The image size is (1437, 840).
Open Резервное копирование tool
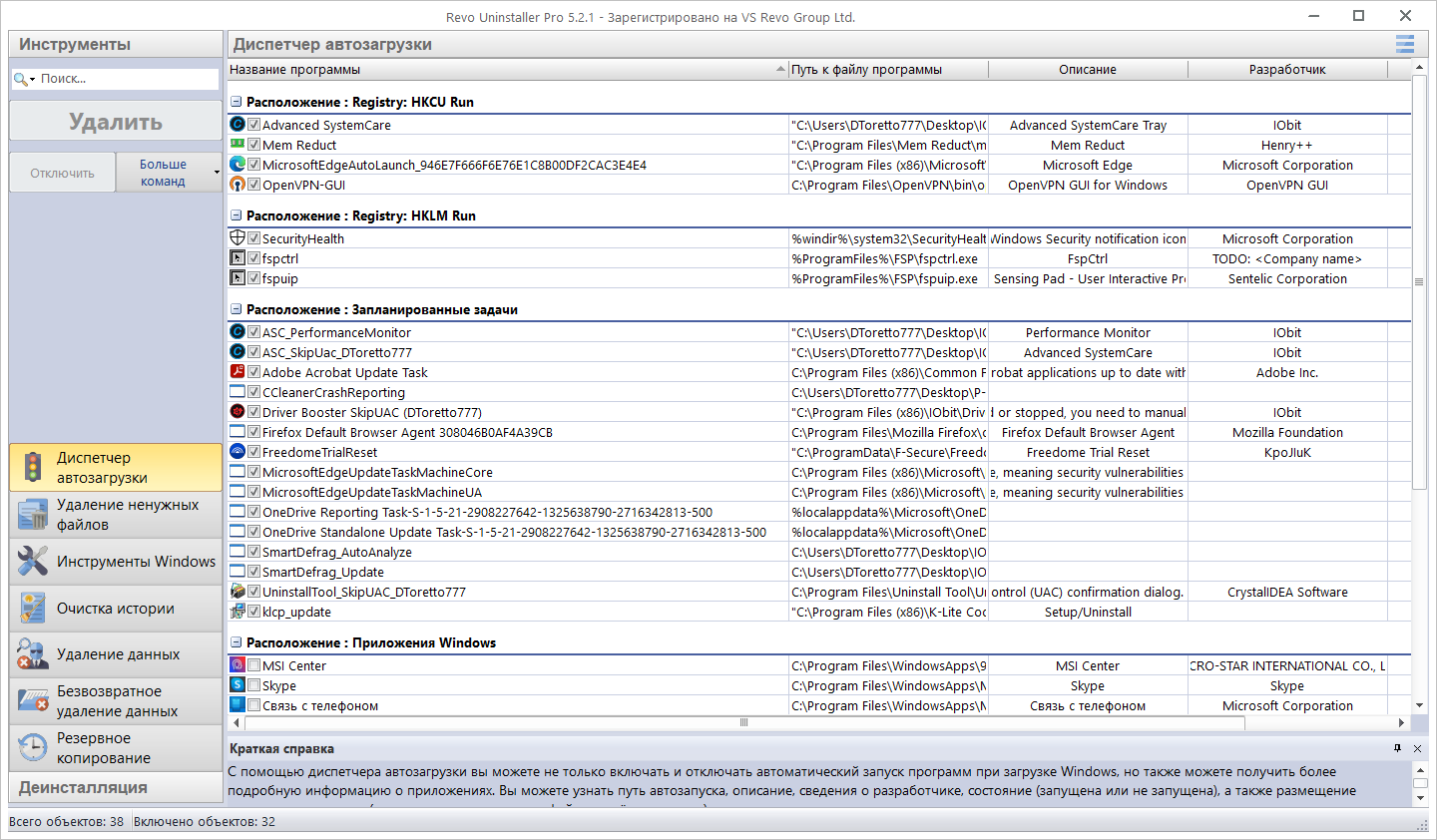click(x=116, y=748)
